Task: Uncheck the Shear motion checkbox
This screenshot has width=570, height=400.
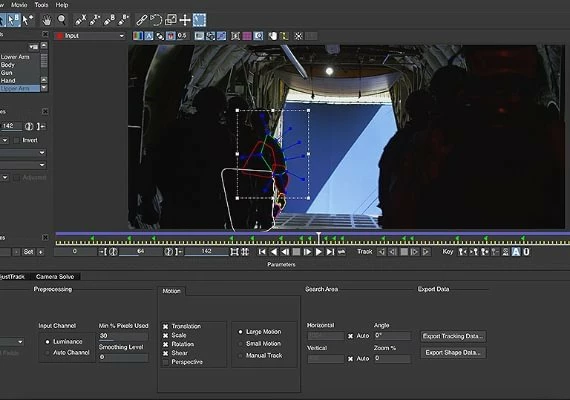Action: (x=166, y=353)
